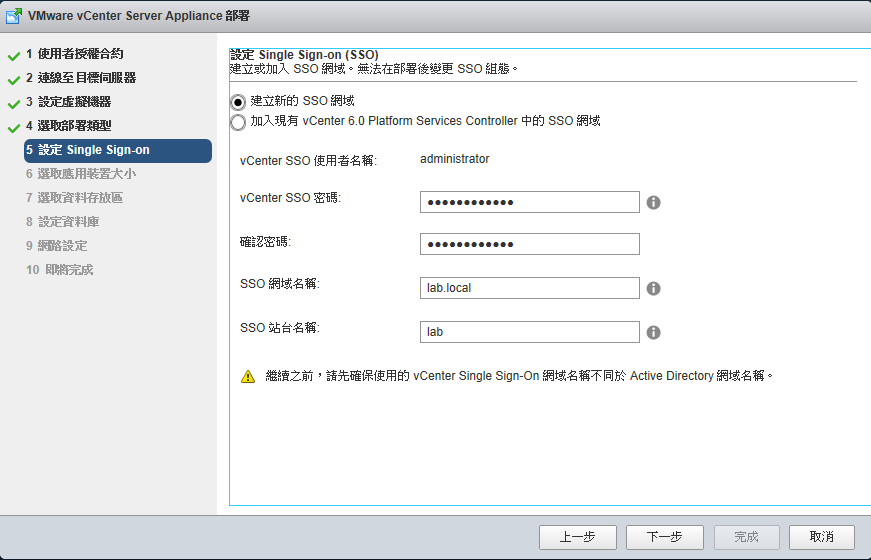Select 加入現有 vCenter 6.0 Platform Services Controller option

pos(238,122)
